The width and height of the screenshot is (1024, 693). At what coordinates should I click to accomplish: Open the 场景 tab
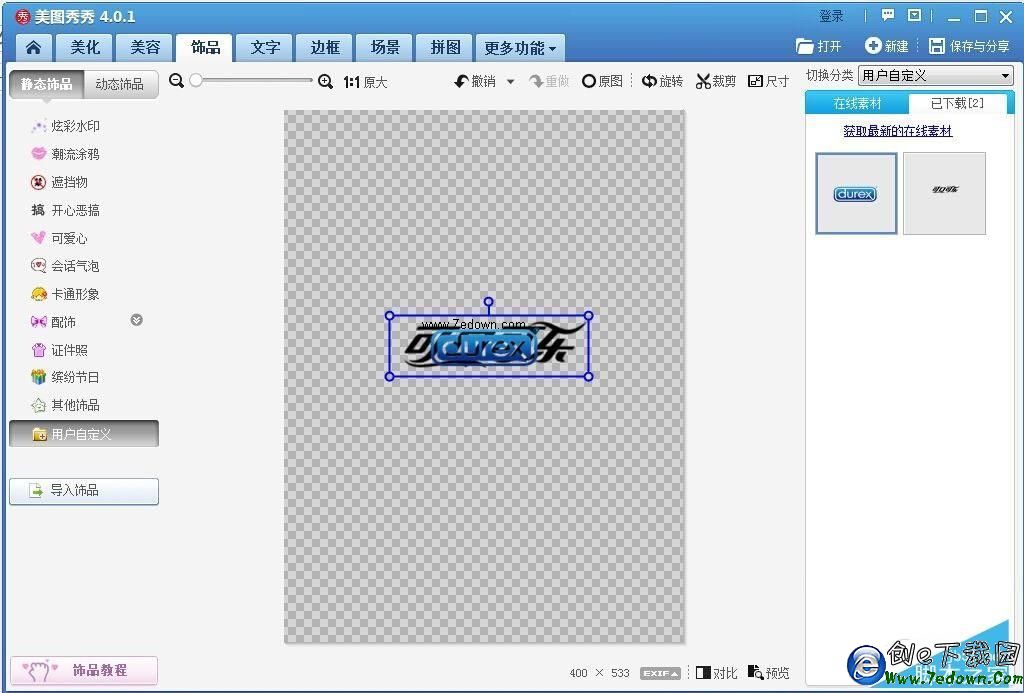(x=385, y=48)
